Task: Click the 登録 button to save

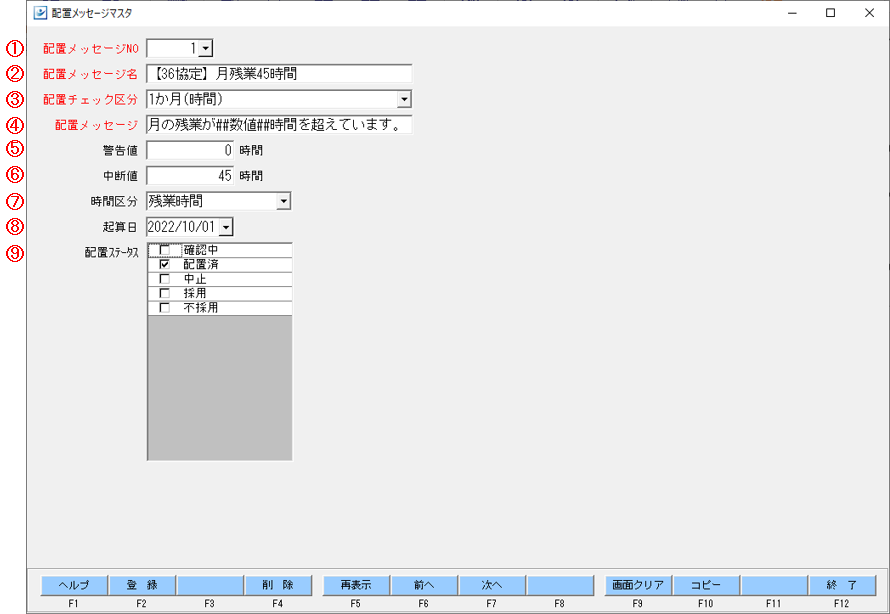Action: point(142,585)
